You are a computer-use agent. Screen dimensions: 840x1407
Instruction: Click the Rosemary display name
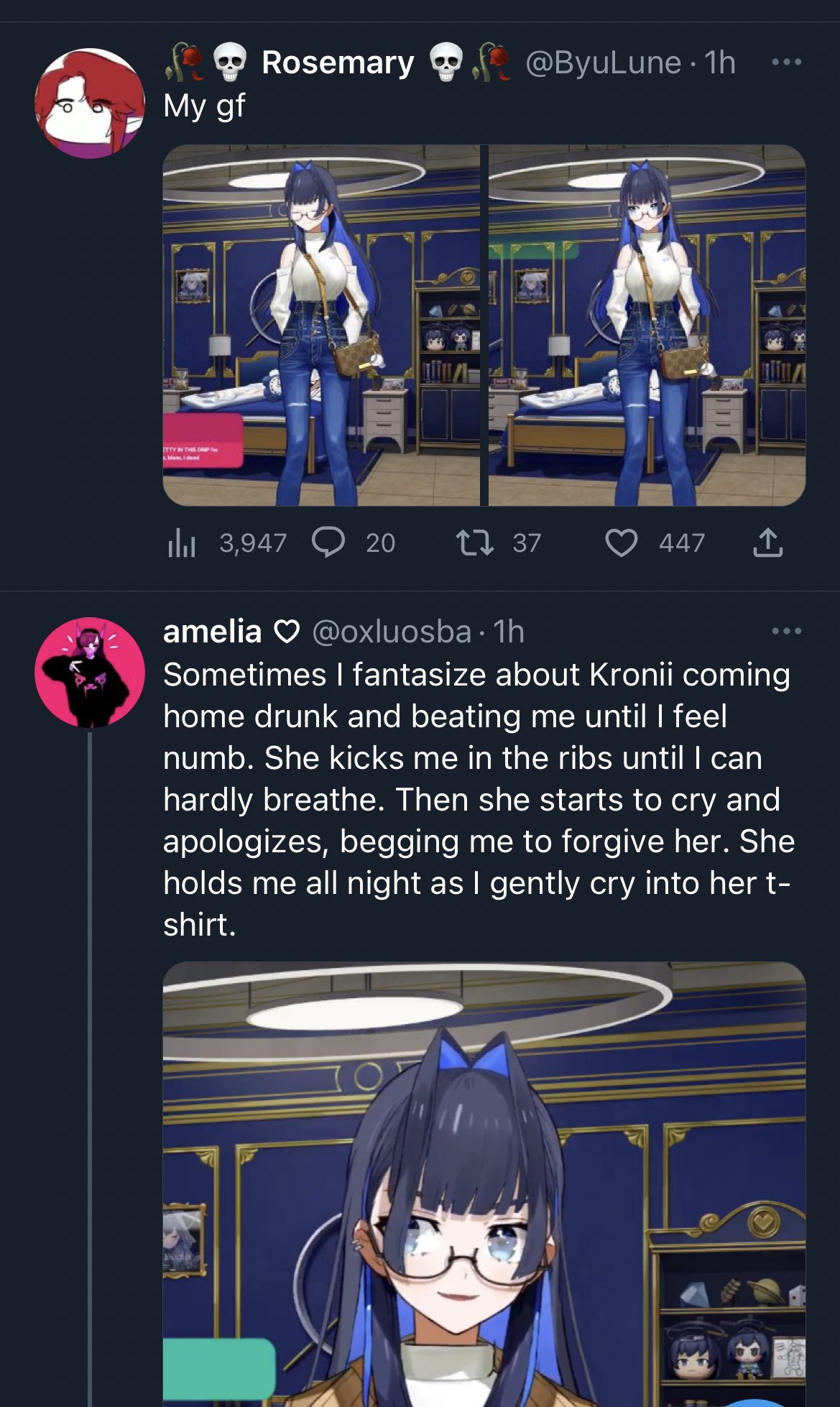pyautogui.click(x=338, y=63)
